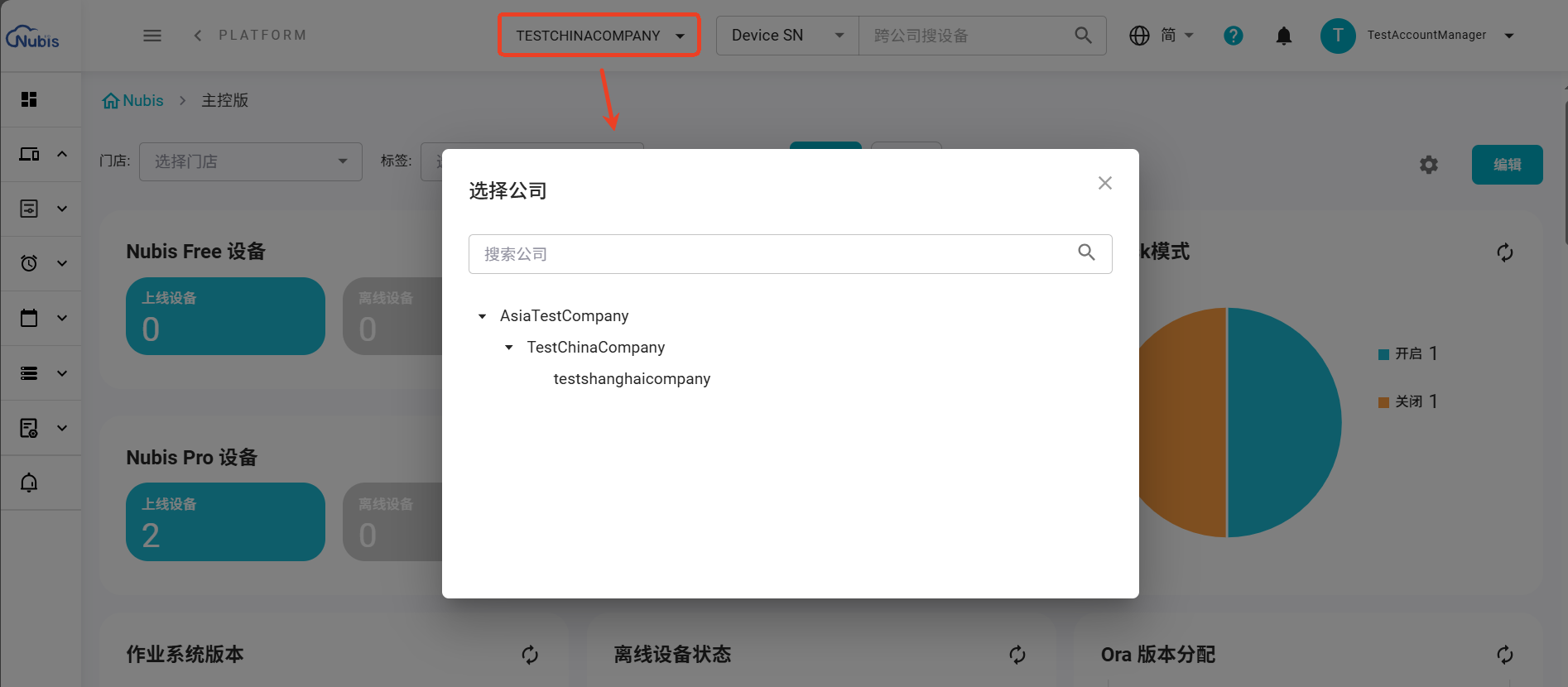Screen dimensions: 1568x687
Task: Click the sidebar alert bell icon
Action: (29, 483)
